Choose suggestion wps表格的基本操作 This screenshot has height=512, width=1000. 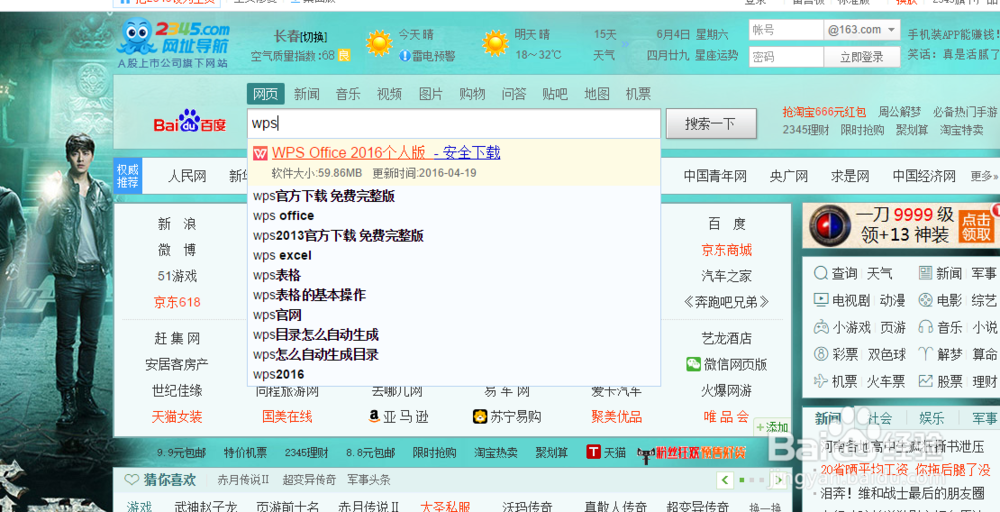(309, 295)
